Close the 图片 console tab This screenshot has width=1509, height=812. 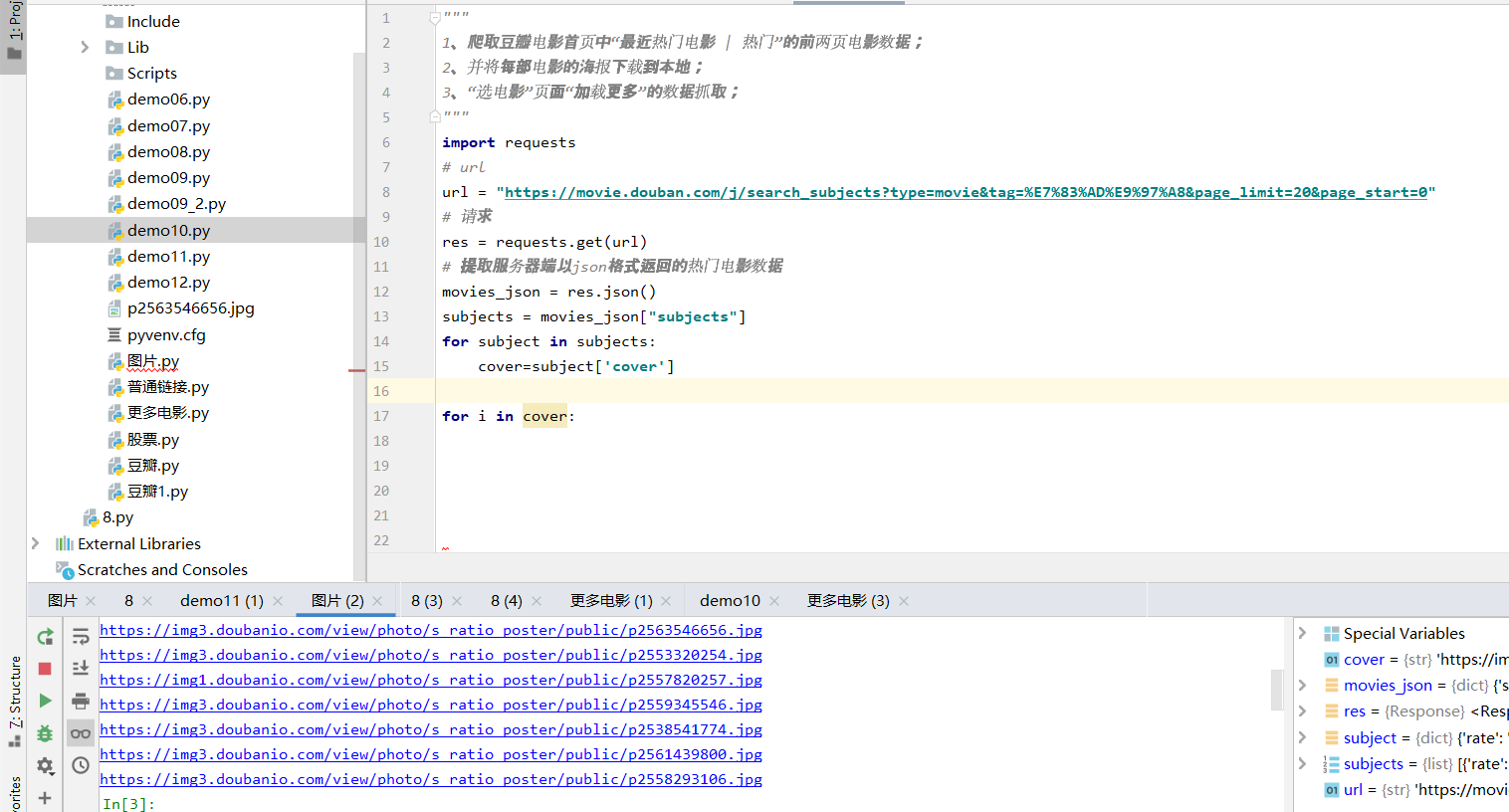click(91, 601)
